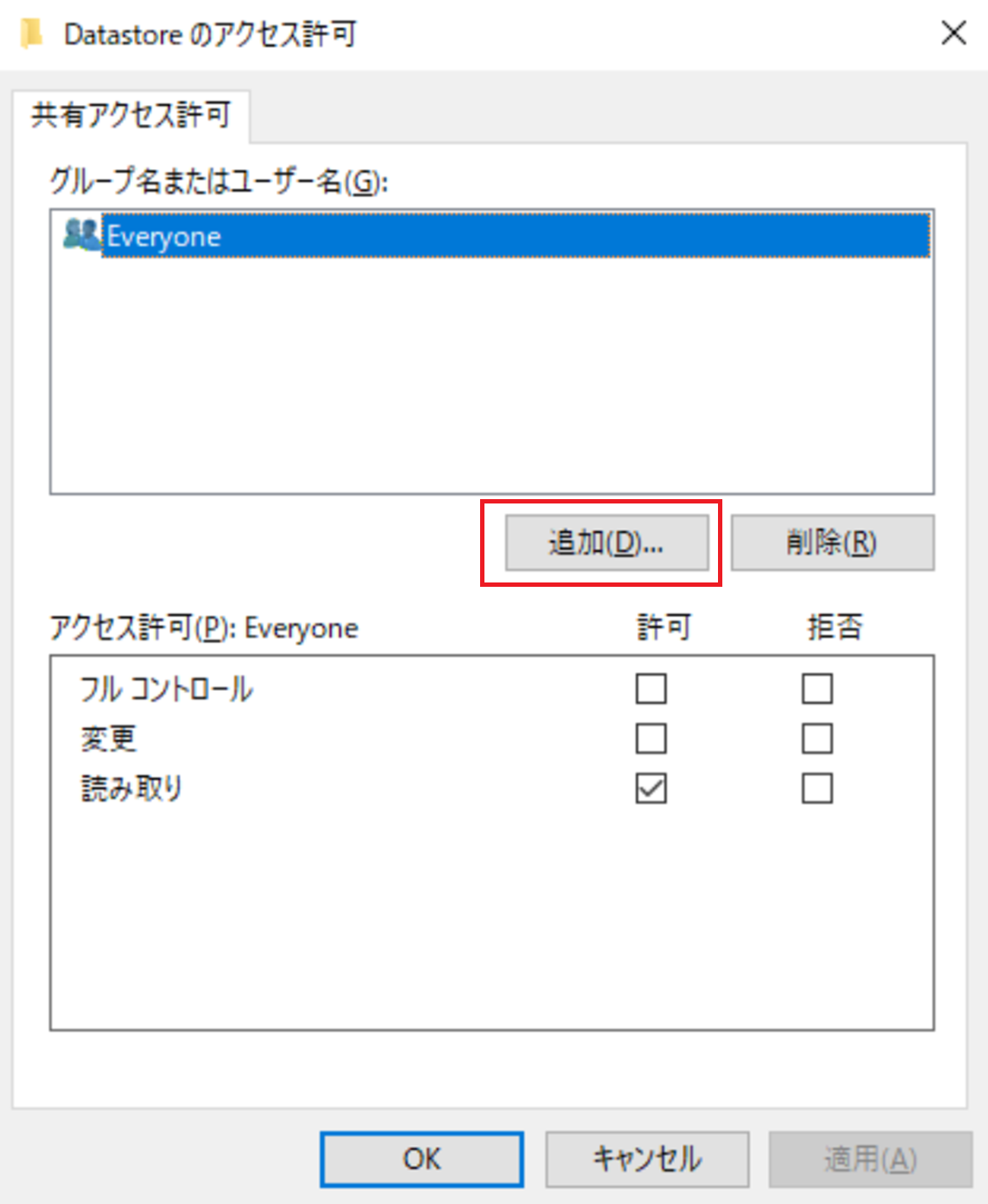The width and height of the screenshot is (988, 1204).
Task: Close the Datastore permissions dialog
Action: pos(954,34)
